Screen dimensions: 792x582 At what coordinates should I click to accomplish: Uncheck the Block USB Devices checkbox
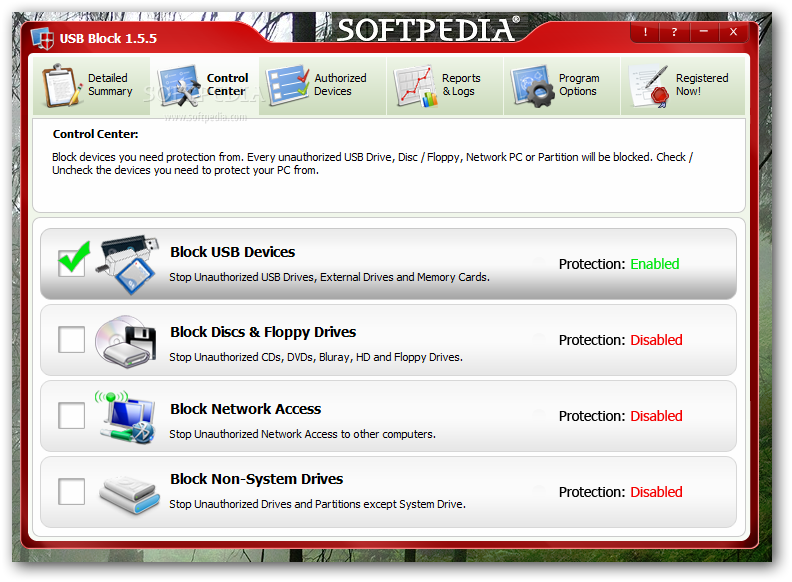[x=71, y=263]
